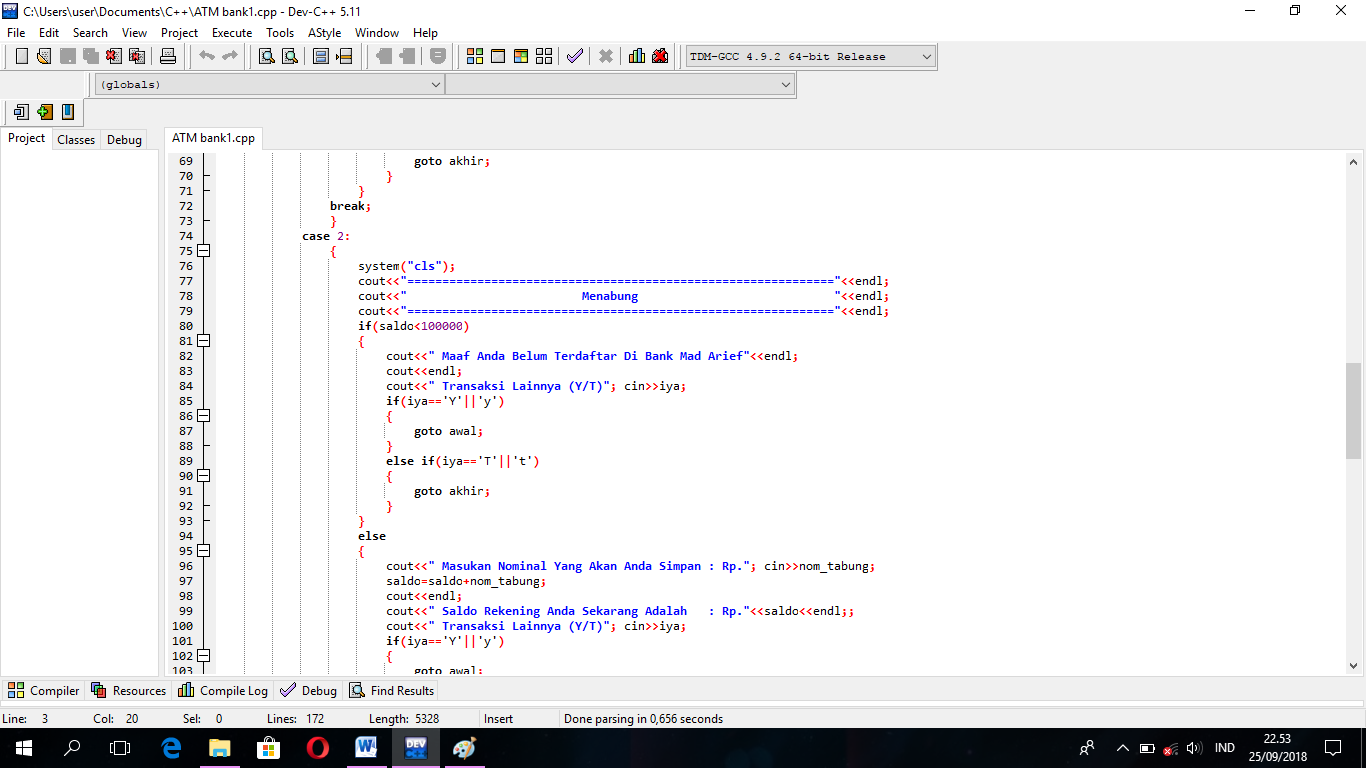The image size is (1366, 768).
Task: Collapse the fold marker at line 102
Action: point(203,655)
